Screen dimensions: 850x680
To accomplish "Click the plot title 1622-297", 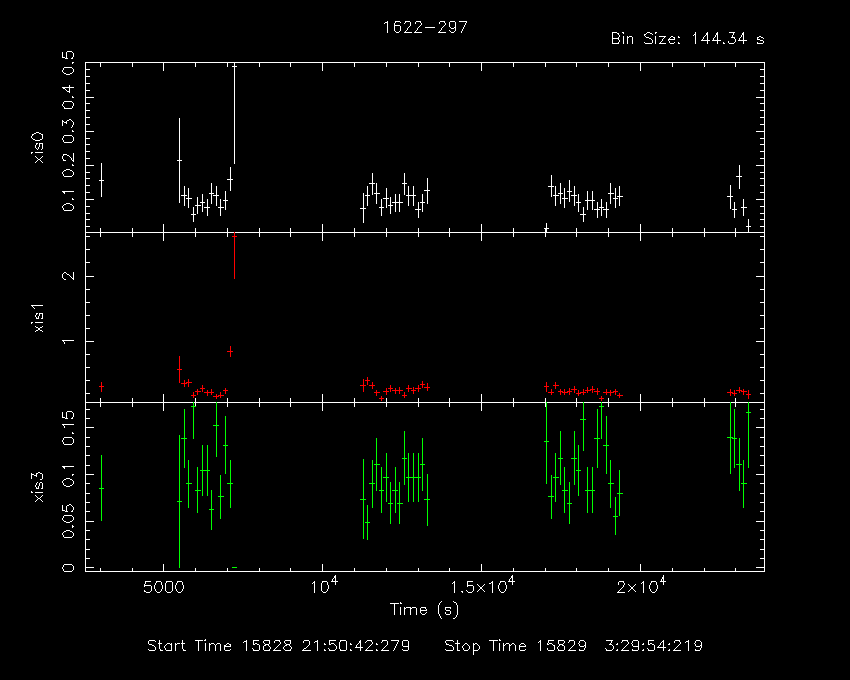I will click(x=425, y=27).
